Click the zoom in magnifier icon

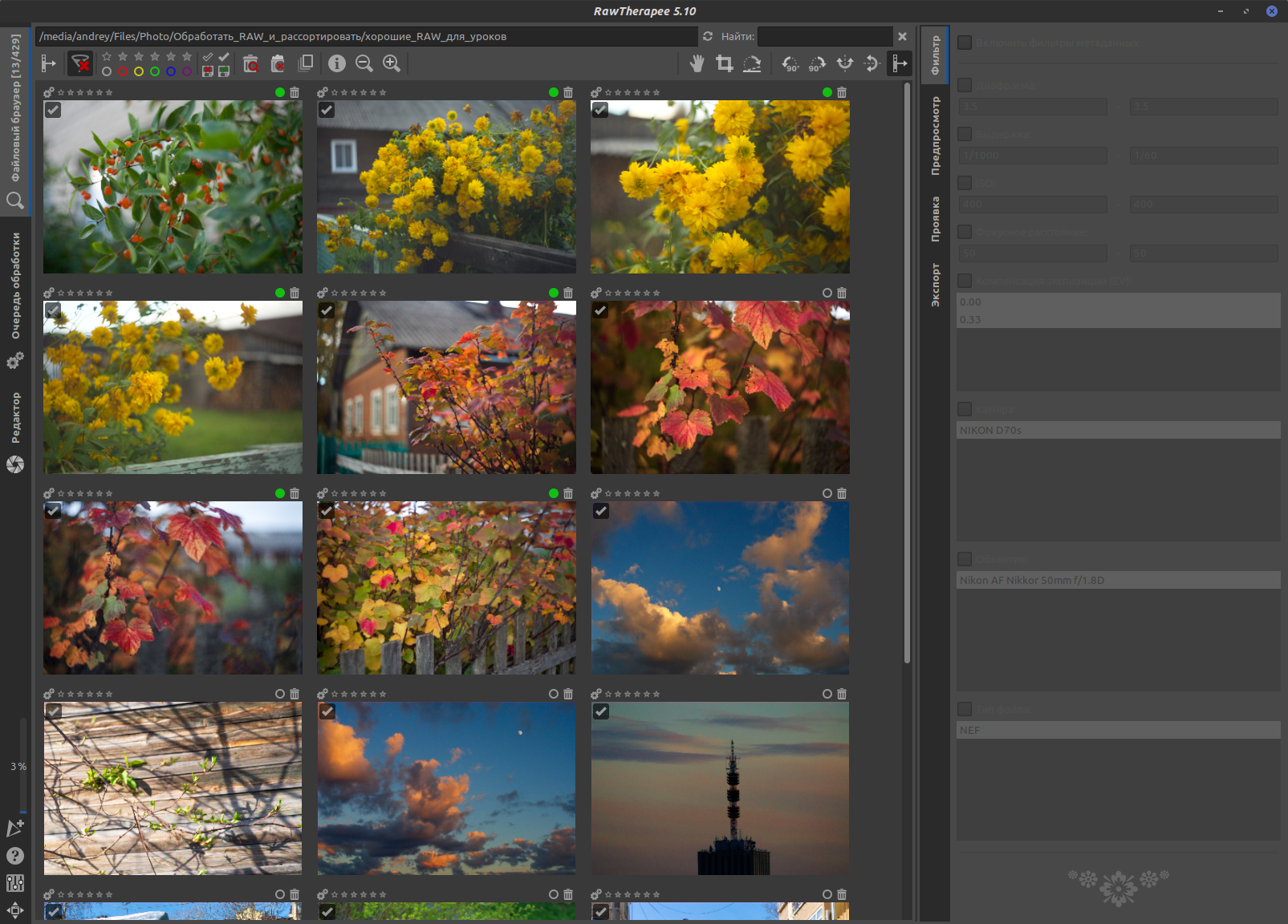[392, 63]
